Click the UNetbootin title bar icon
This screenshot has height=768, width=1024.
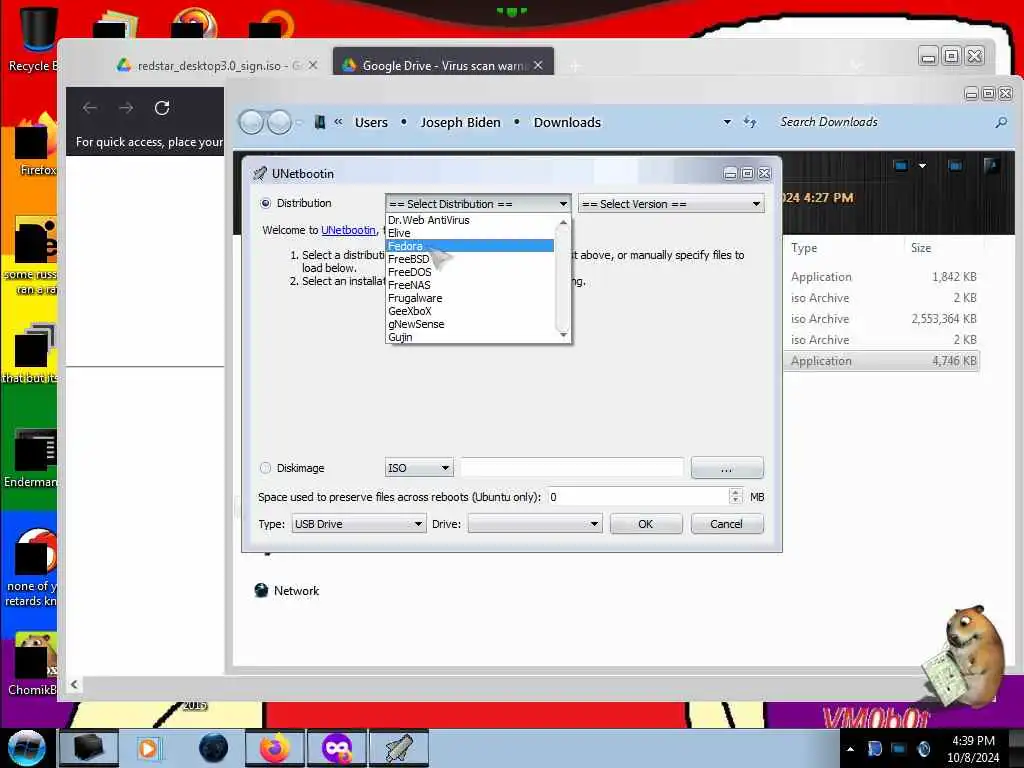pos(260,173)
